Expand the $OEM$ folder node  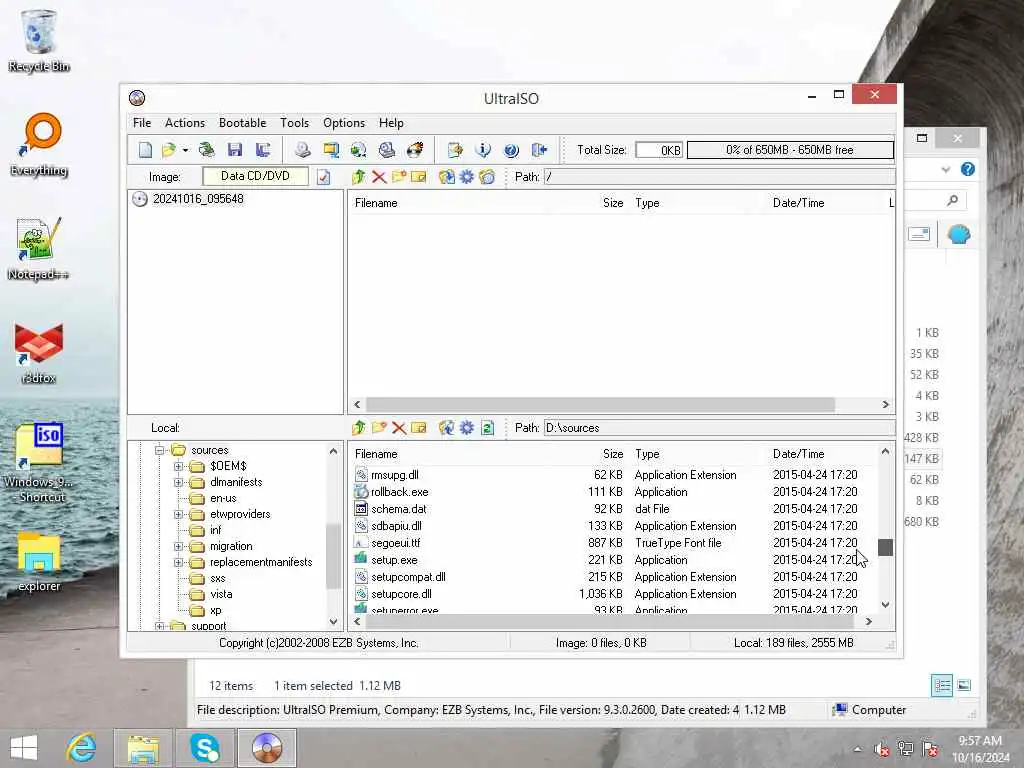pos(178,466)
